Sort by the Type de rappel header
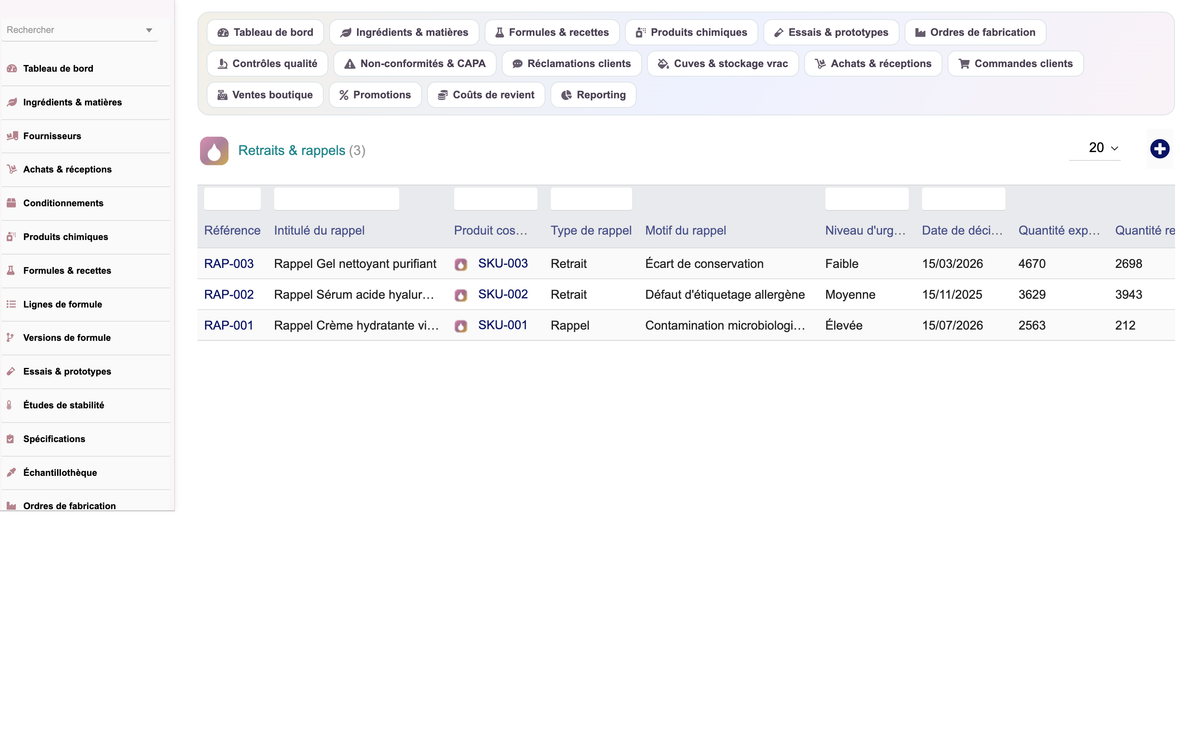This screenshot has width=1200, height=750. tap(591, 231)
